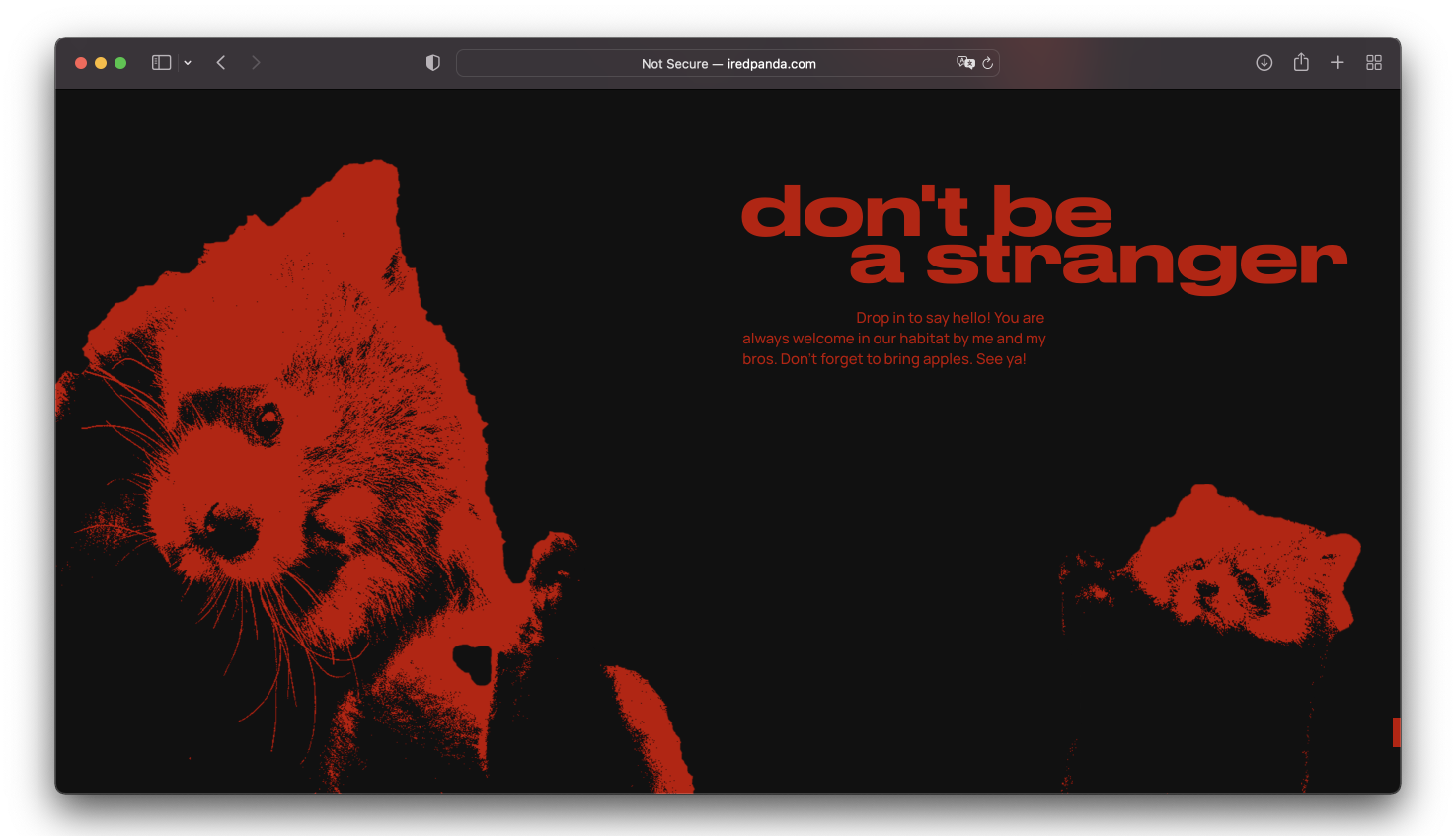Screen dimensions: 1456x836
Task: Click the red scroll indicator at right edge
Action: 1396,732
